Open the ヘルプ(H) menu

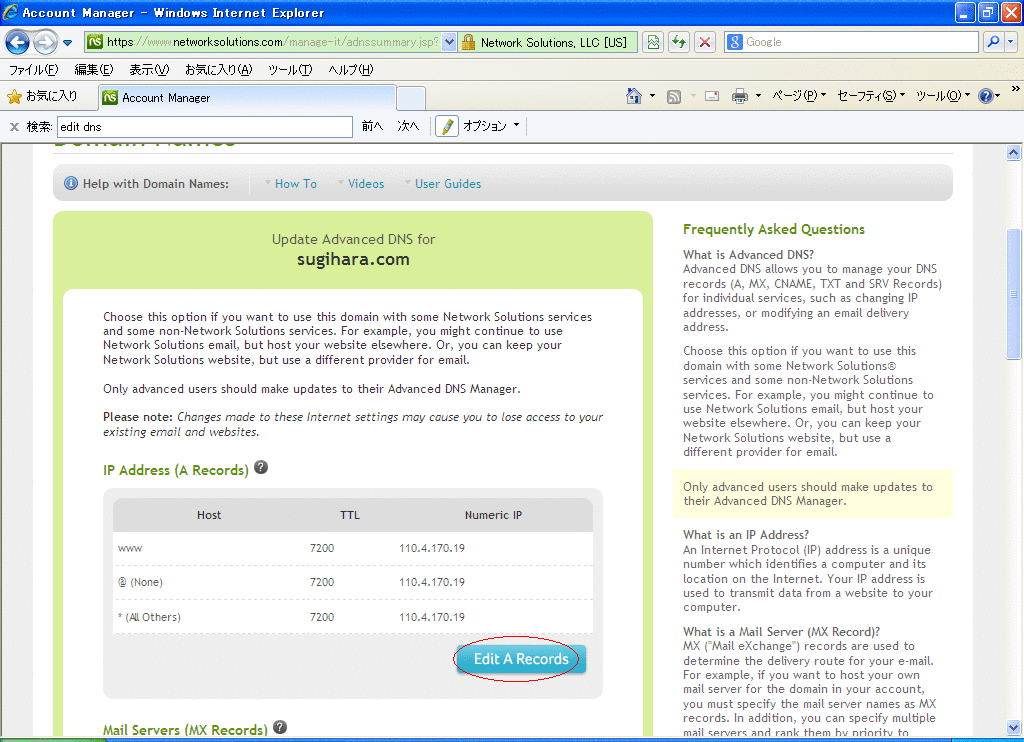(x=351, y=69)
